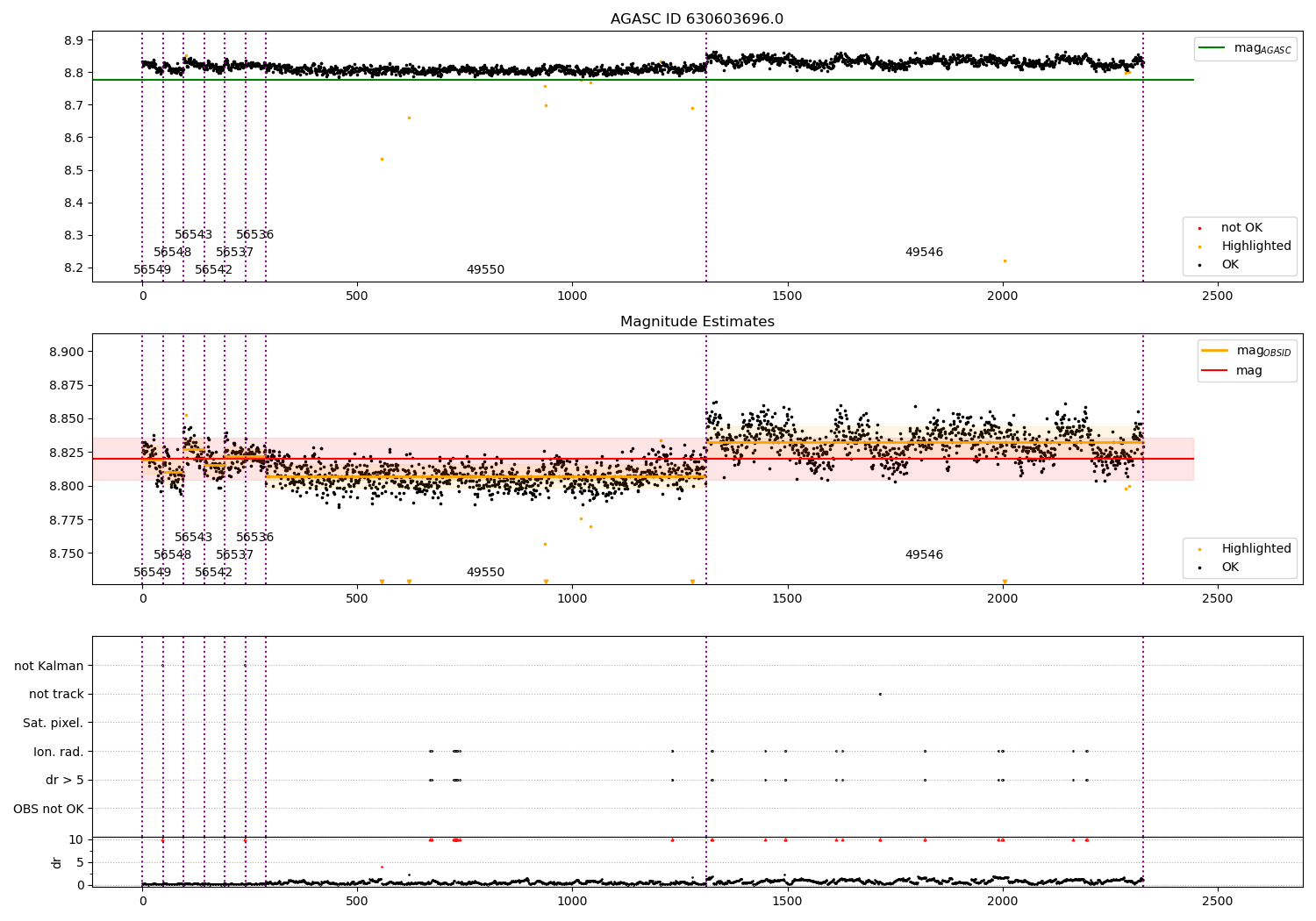Image resolution: width=1316 pixels, height=921 pixels.
Task: Click obsid label 49546 in Magnitude Estimates plot
Action: coord(924,555)
